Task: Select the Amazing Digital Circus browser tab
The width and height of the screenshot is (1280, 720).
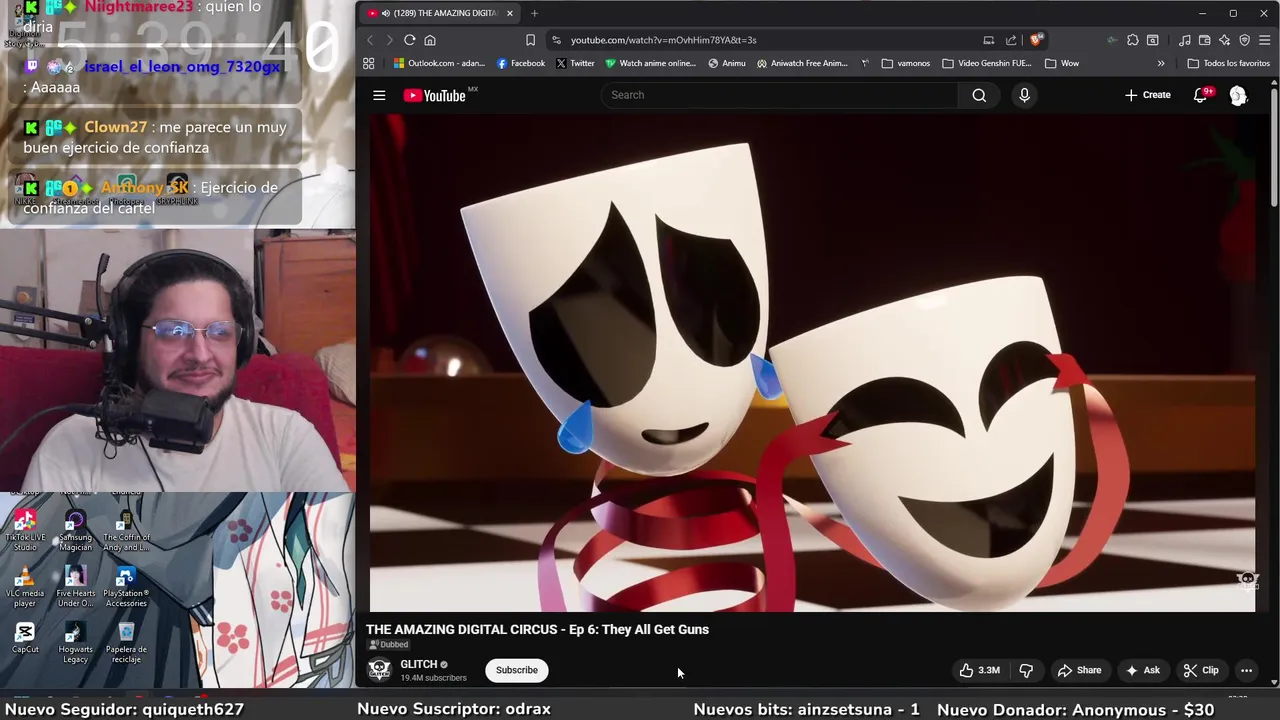Action: click(x=438, y=13)
